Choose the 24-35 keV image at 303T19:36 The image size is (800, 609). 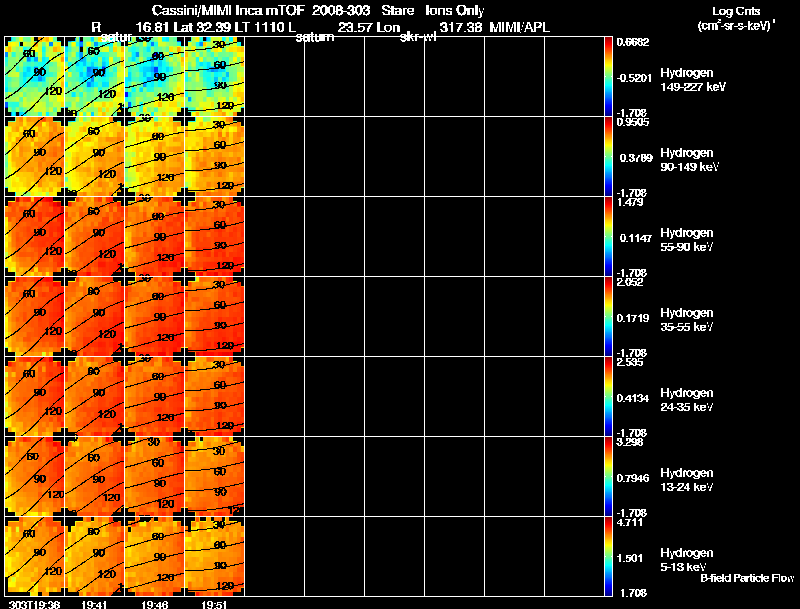[34, 396]
